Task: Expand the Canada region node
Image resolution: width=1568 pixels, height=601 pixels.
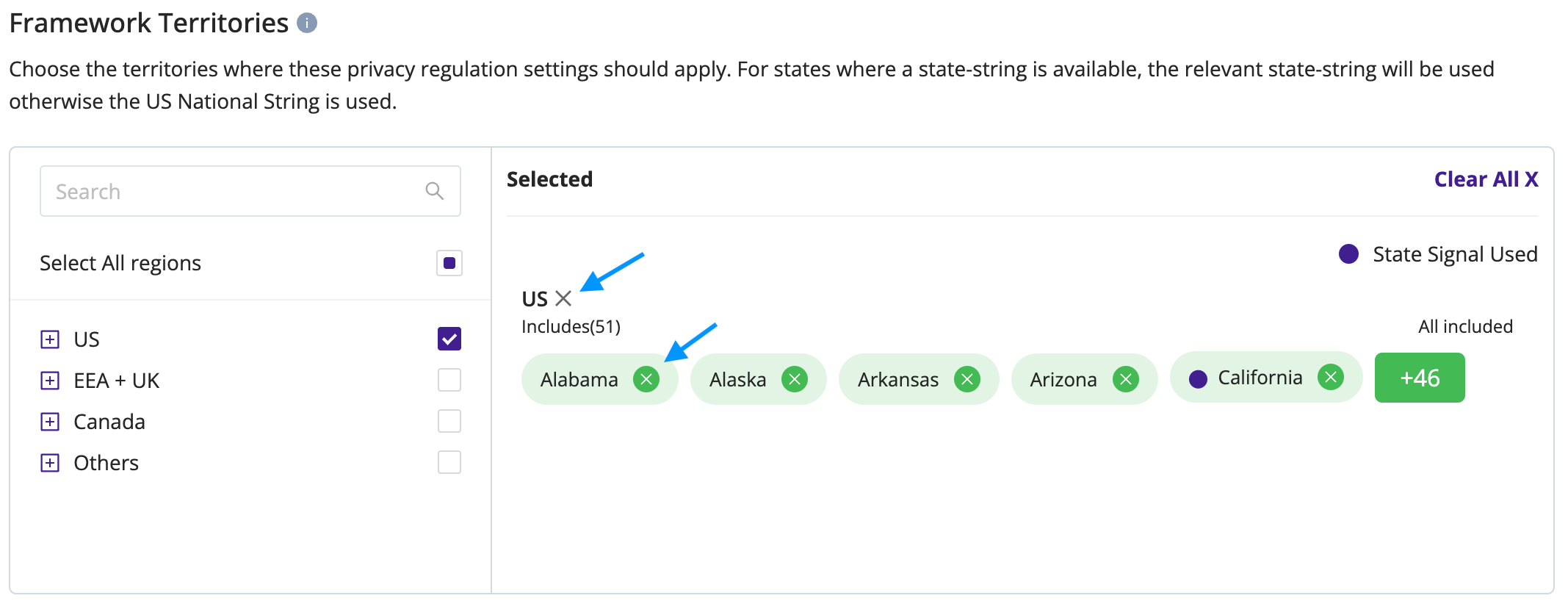Action: click(x=50, y=421)
